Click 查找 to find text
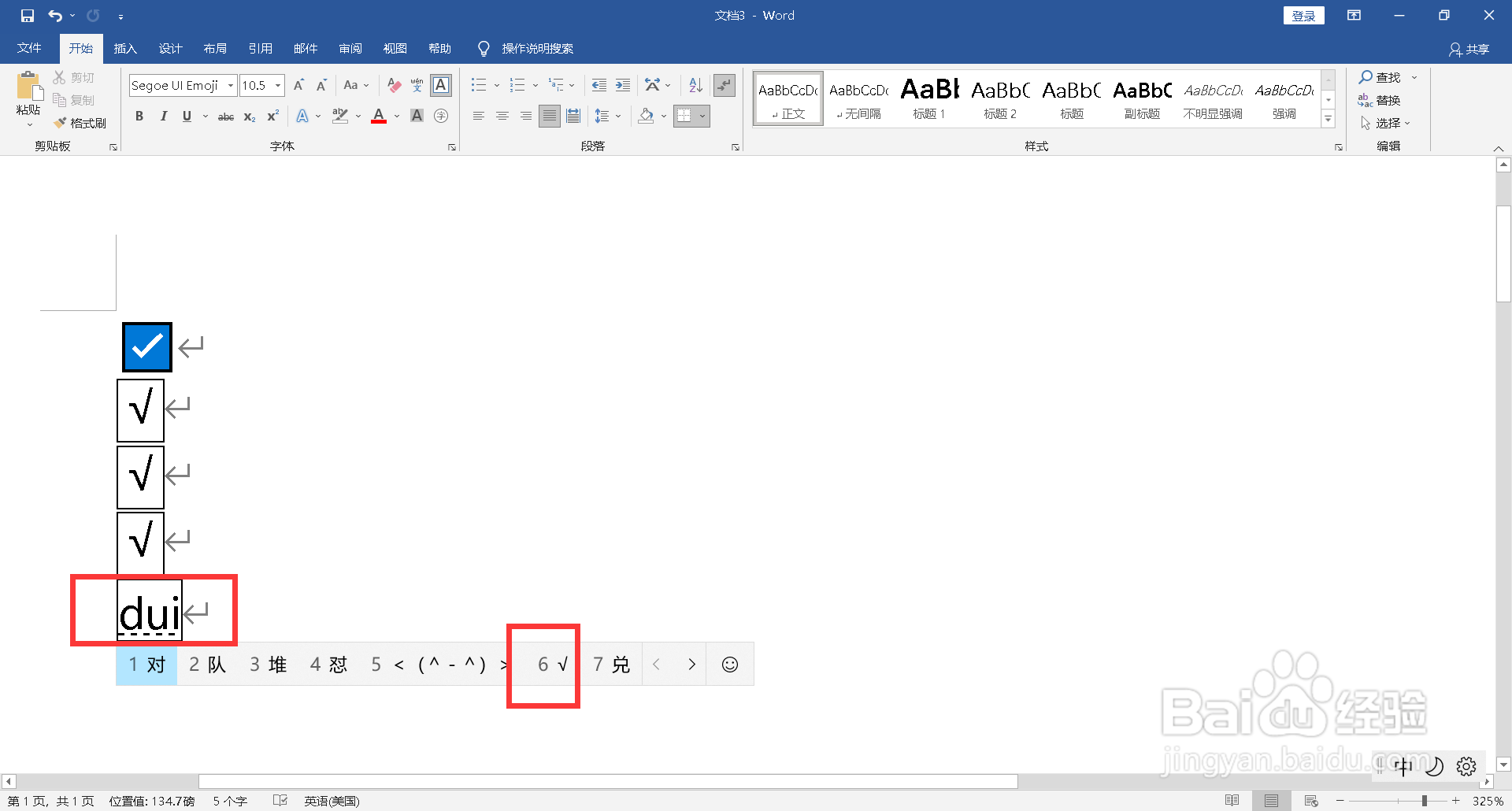 (x=1380, y=77)
